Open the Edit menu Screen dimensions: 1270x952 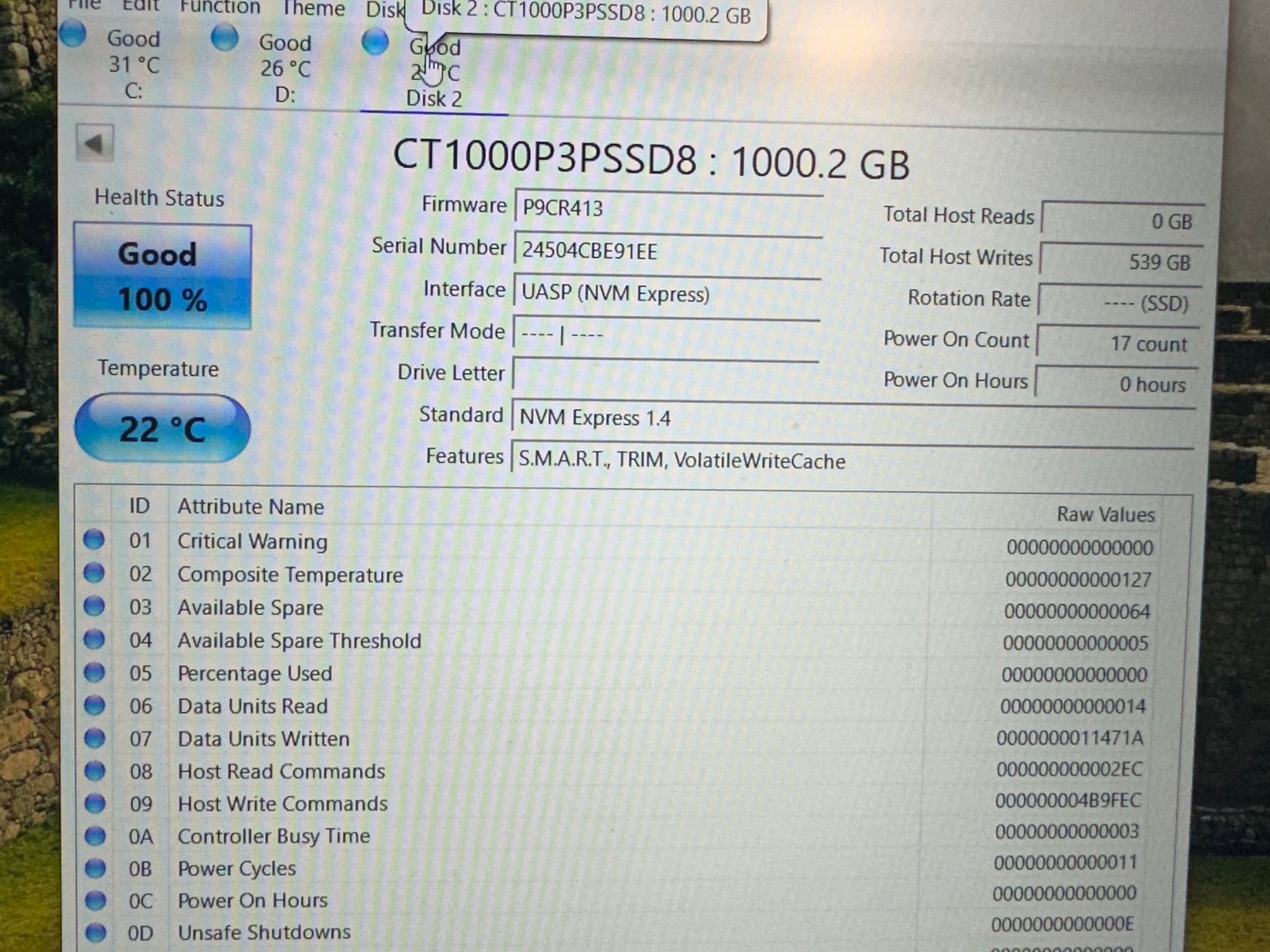(141, 6)
